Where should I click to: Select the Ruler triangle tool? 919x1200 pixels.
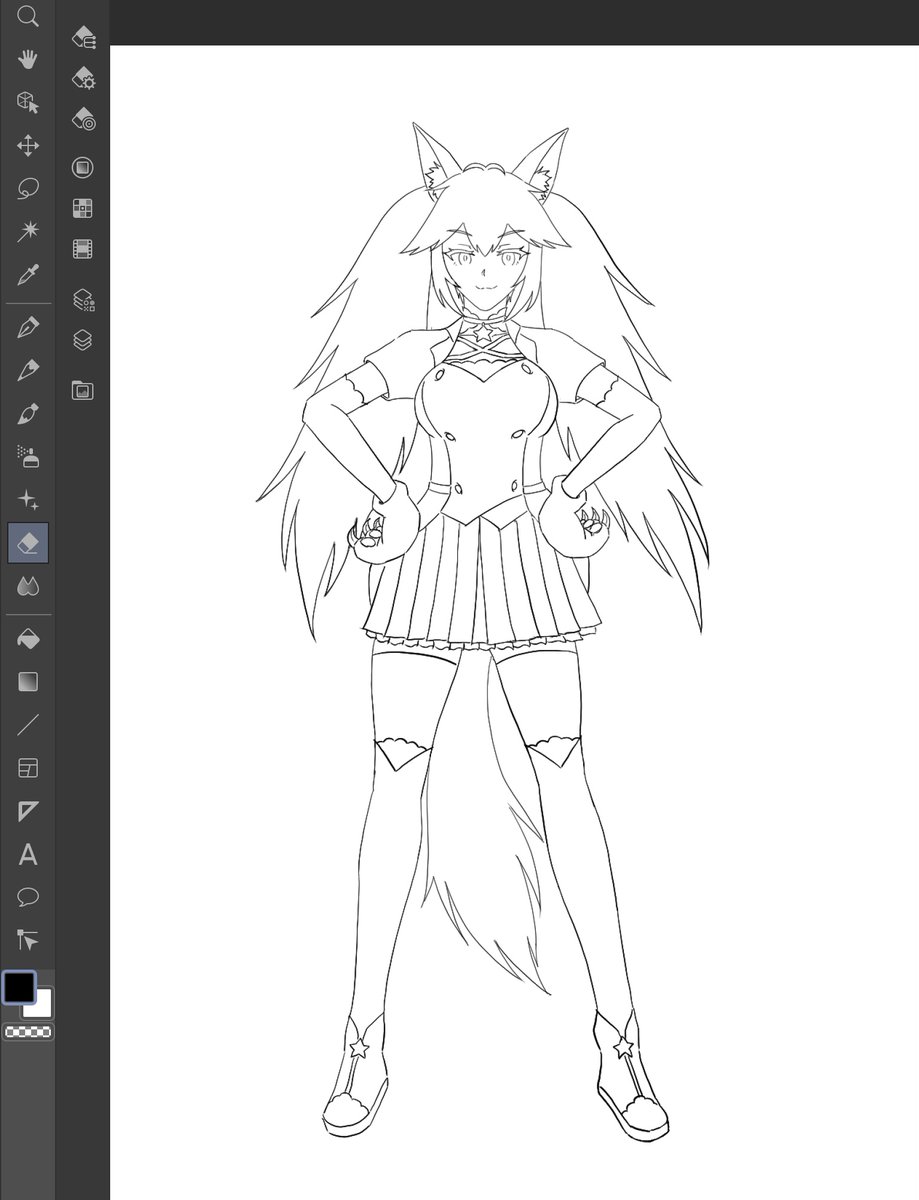28,811
